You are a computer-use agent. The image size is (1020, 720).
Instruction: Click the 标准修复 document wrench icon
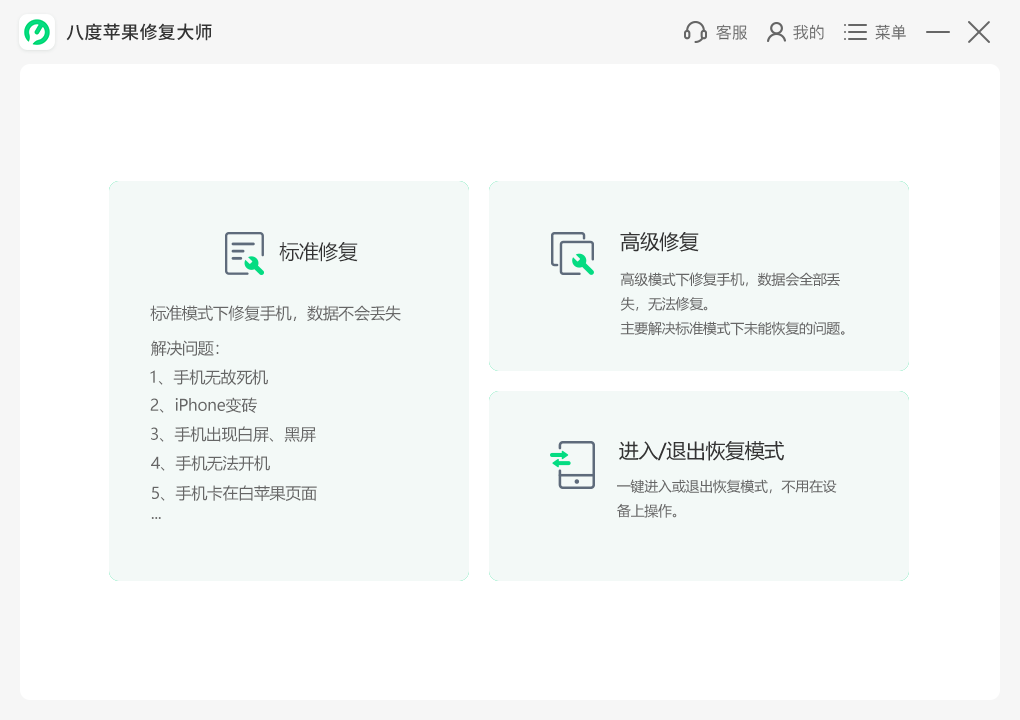pos(245,253)
